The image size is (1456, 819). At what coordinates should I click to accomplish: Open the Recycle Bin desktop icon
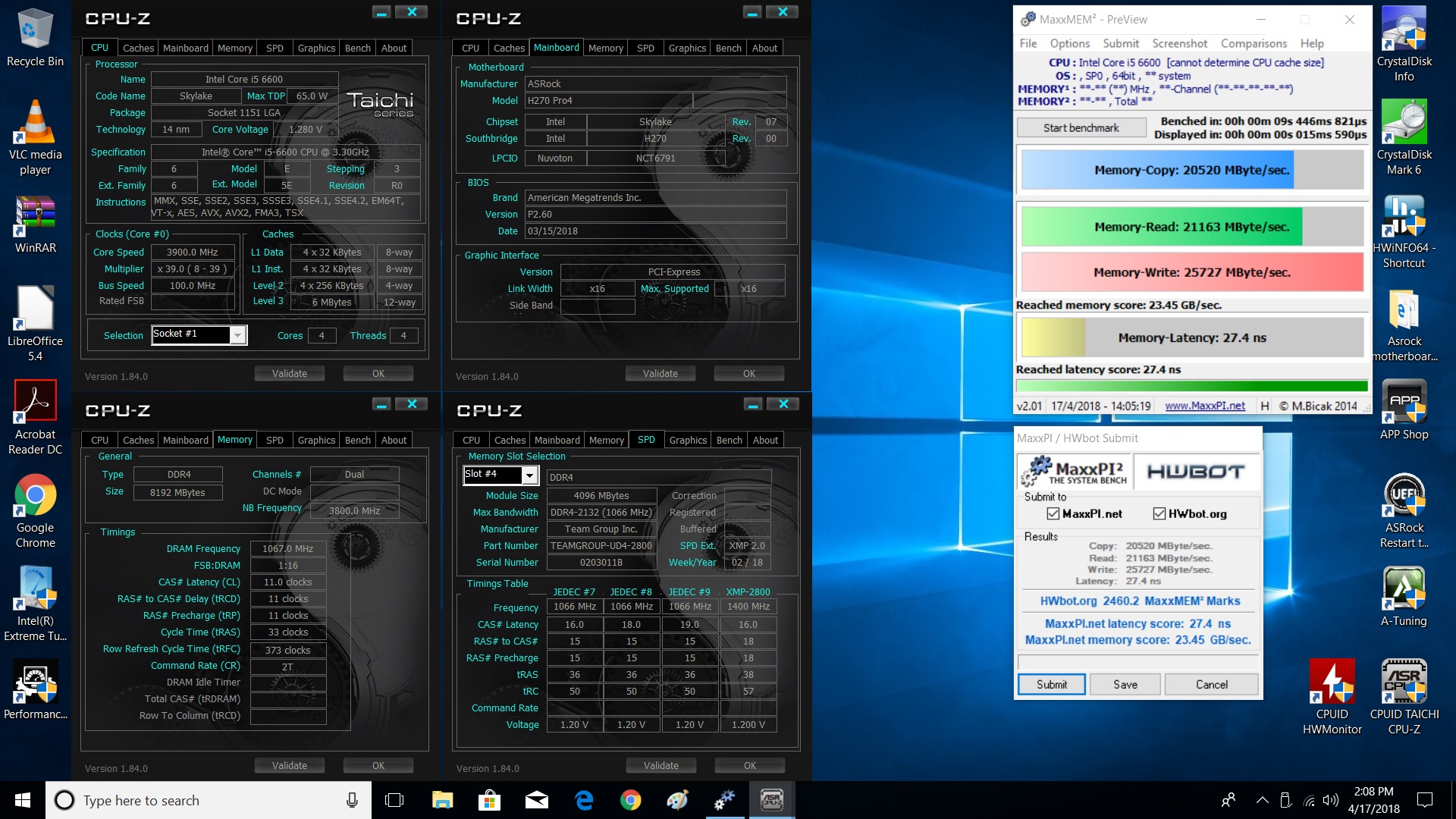coord(35,38)
